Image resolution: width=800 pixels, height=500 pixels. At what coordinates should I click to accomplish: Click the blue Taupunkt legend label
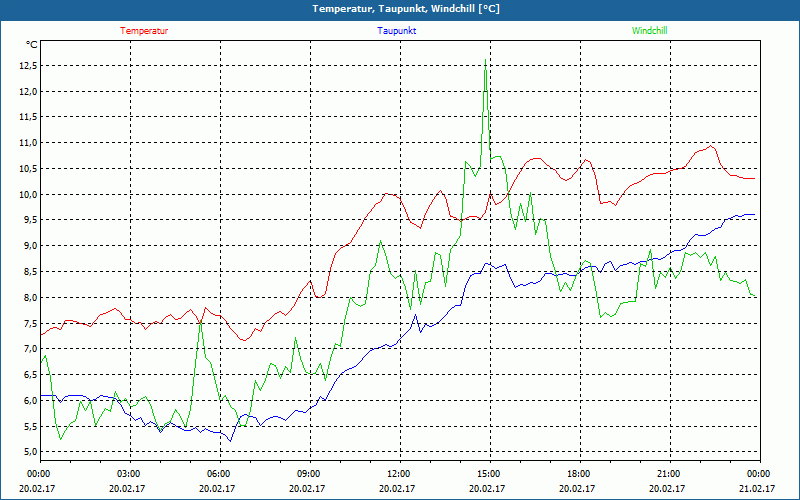coord(396,31)
